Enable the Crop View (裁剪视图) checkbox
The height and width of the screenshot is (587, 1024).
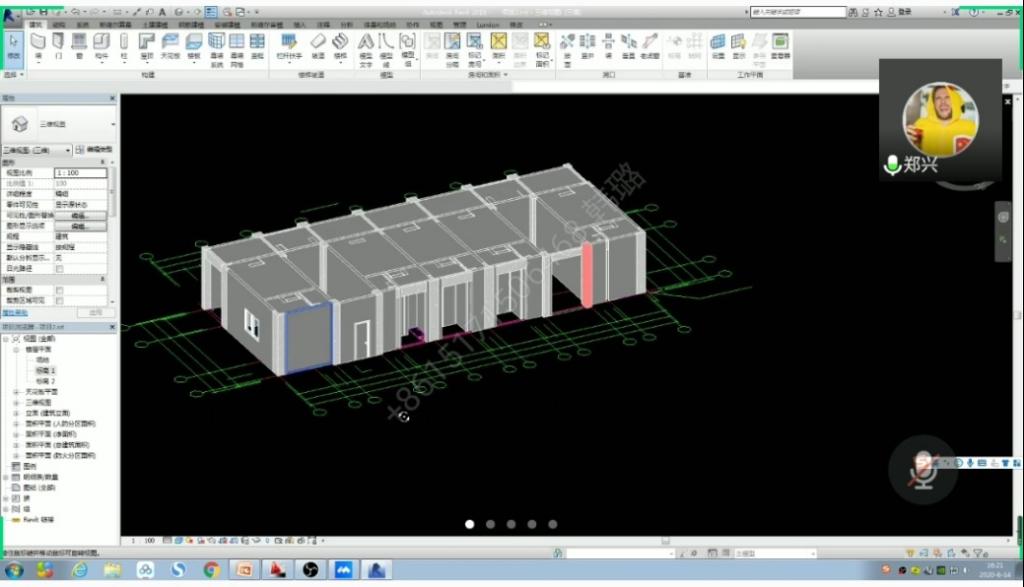click(59, 290)
